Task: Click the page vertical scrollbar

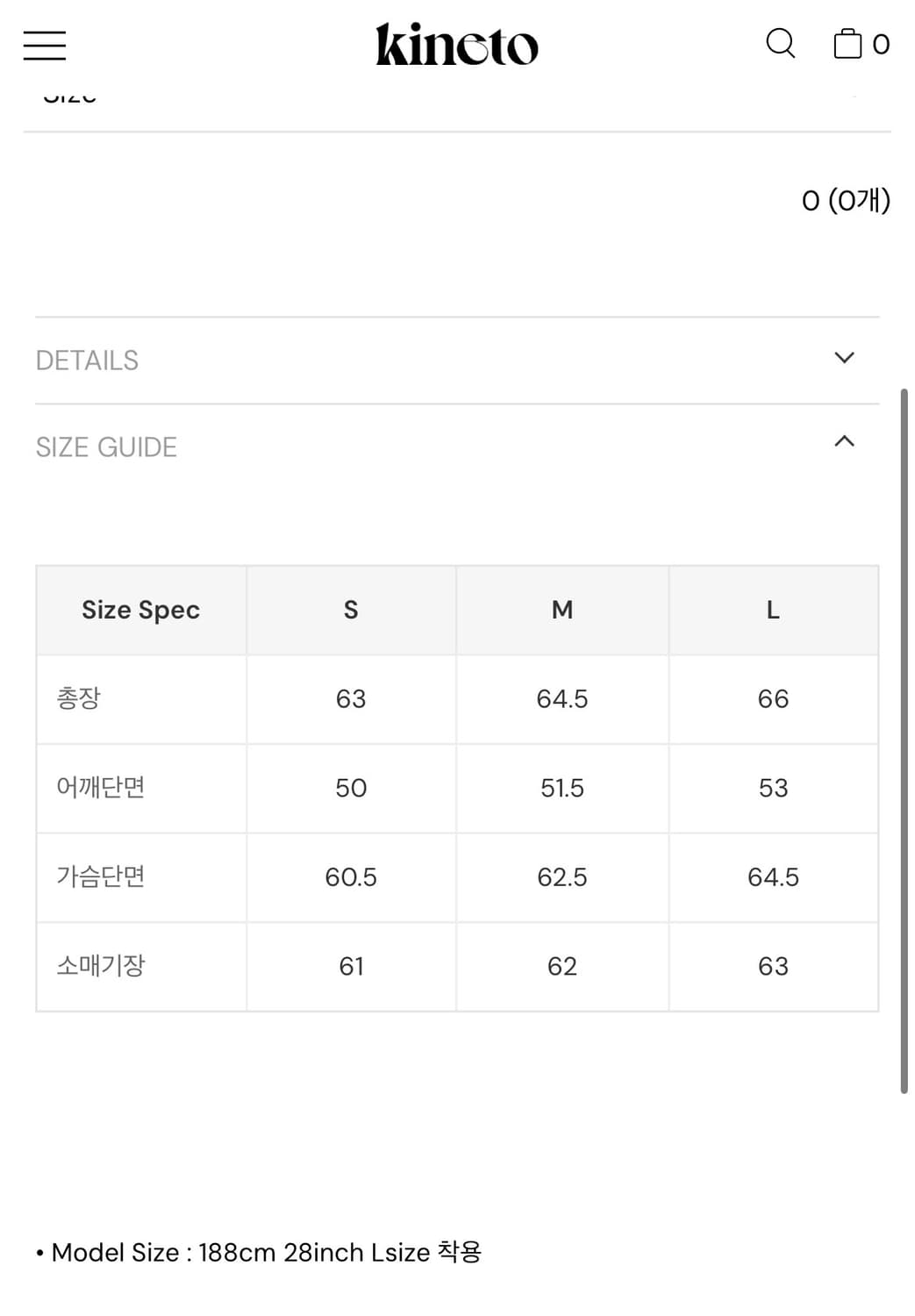Action: tap(904, 740)
